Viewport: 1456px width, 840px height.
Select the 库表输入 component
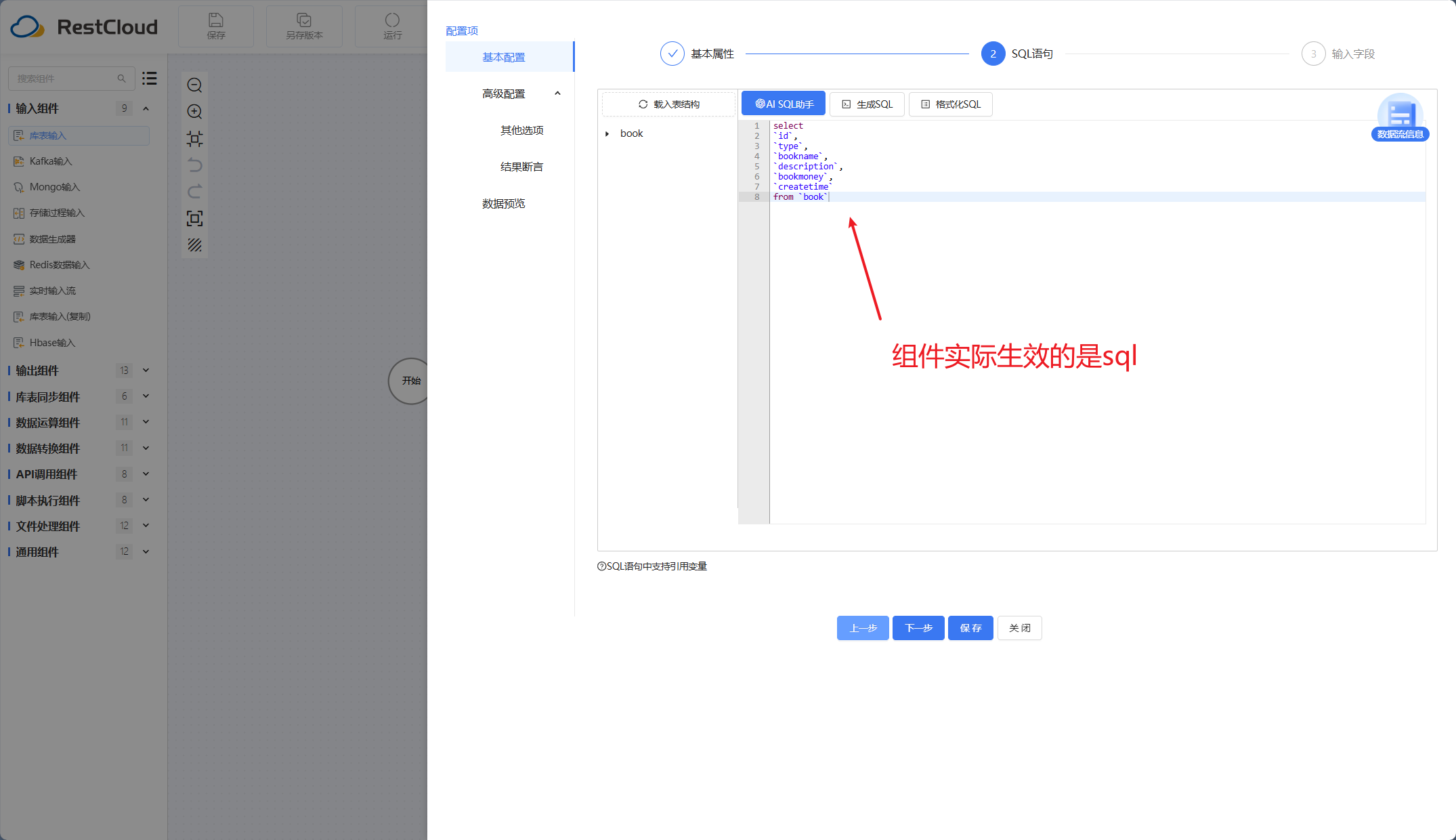tap(79, 135)
